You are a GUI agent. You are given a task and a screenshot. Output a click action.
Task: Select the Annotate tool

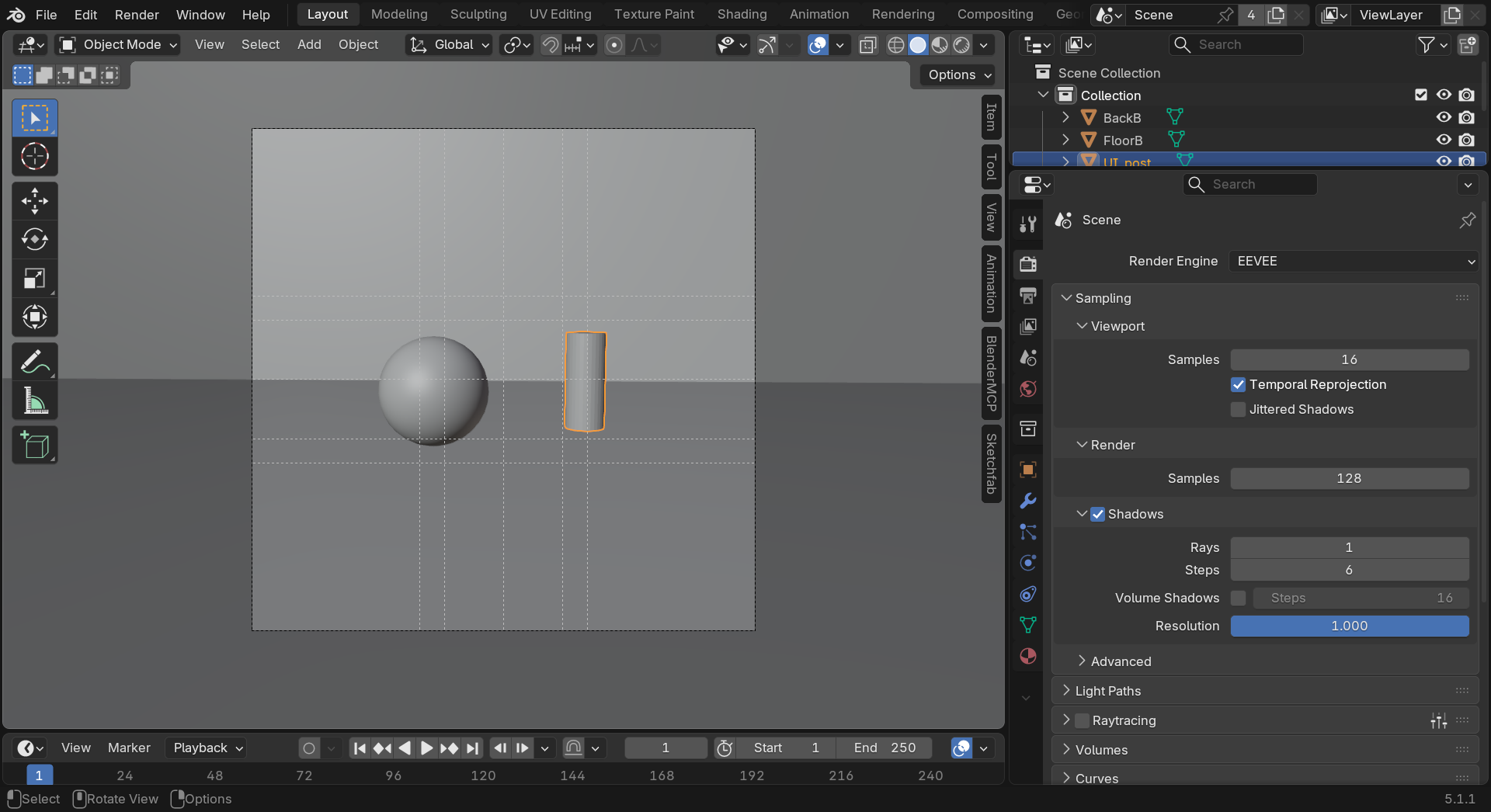tap(35, 362)
